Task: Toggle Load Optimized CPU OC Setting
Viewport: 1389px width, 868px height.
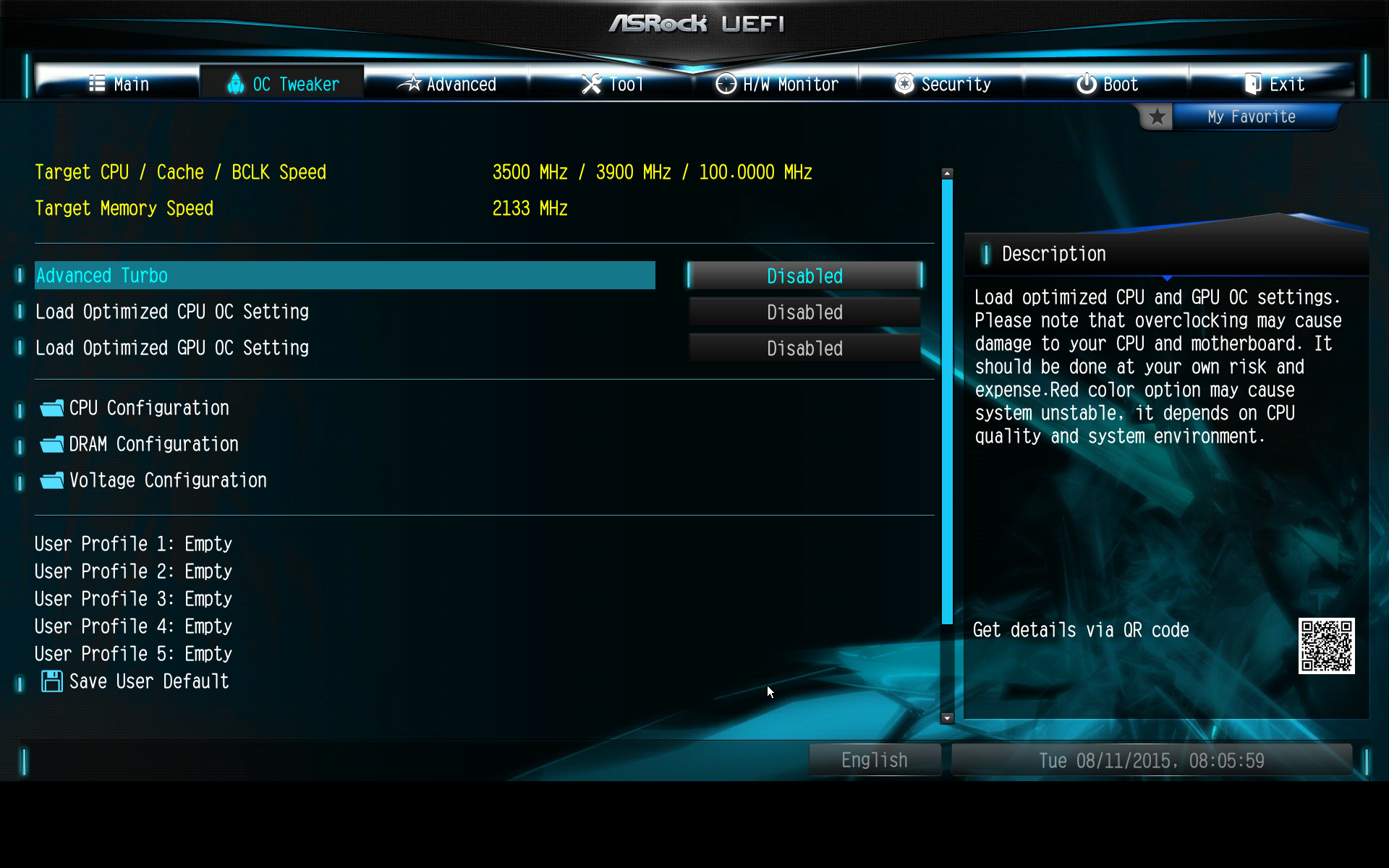Action: click(805, 312)
